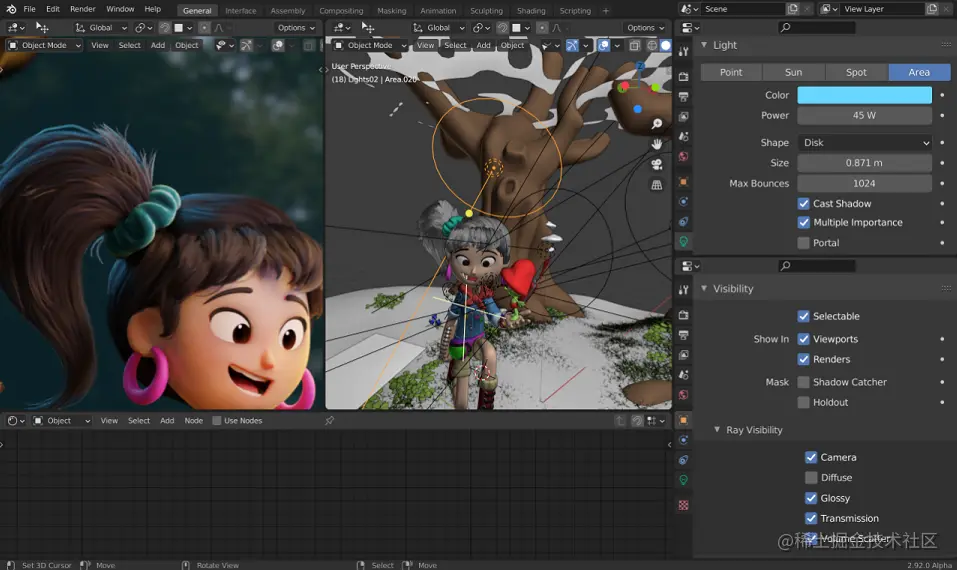Screen dimensions: 957x570
Task: Open Output properties tab in upper editor
Action: pyautogui.click(x=684, y=96)
